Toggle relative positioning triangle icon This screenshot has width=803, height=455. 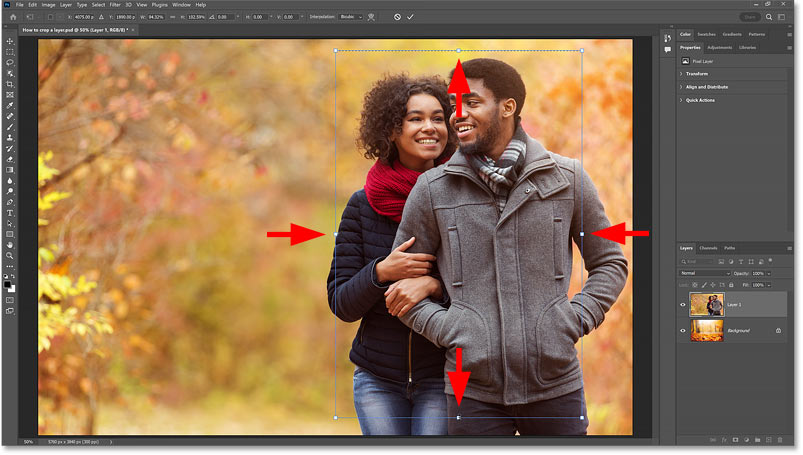tap(101, 17)
